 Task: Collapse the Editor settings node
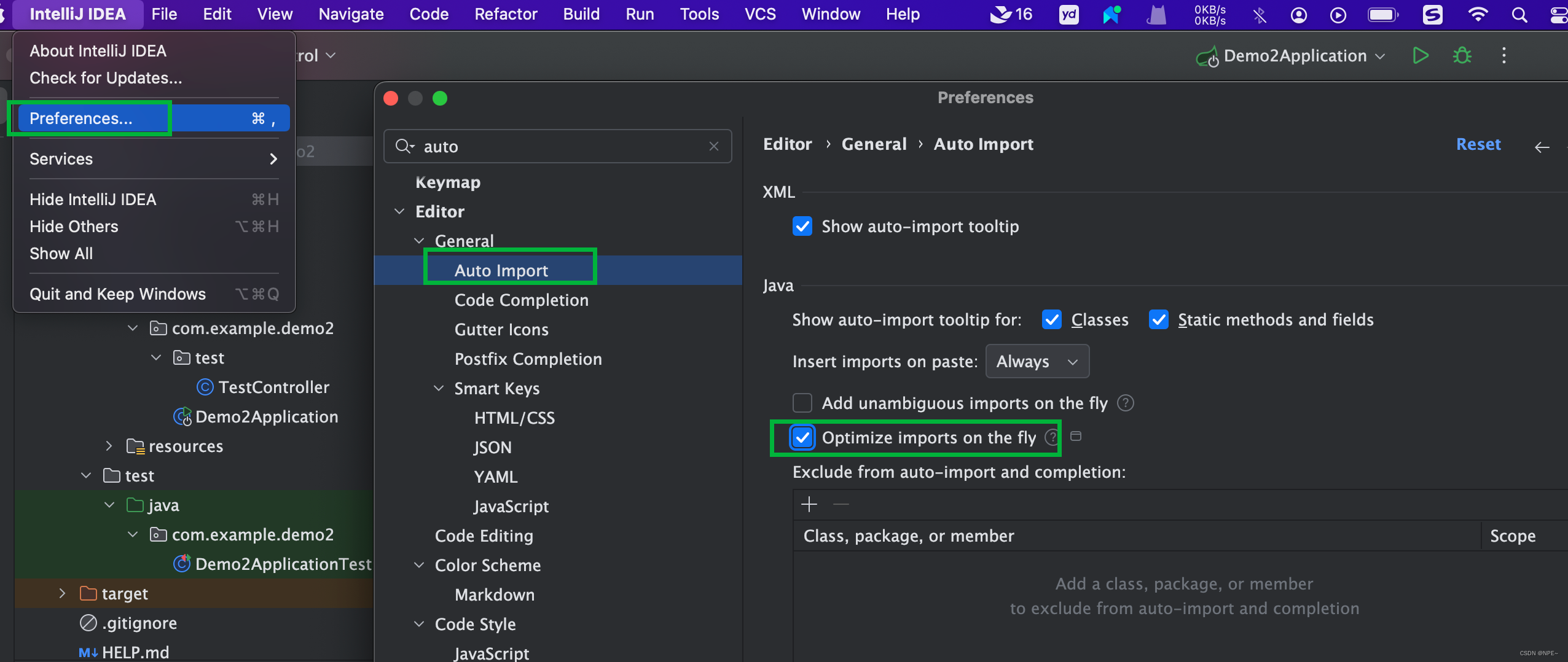pos(399,212)
